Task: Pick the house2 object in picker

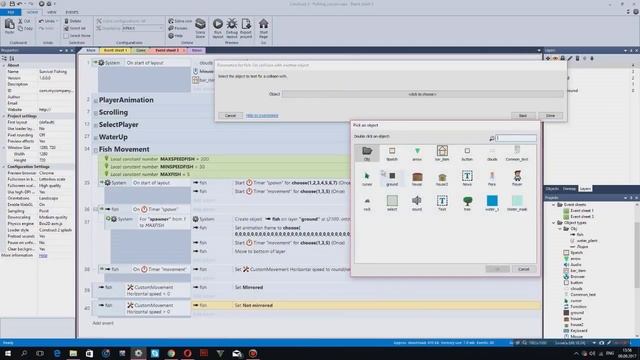Action: click(442, 179)
